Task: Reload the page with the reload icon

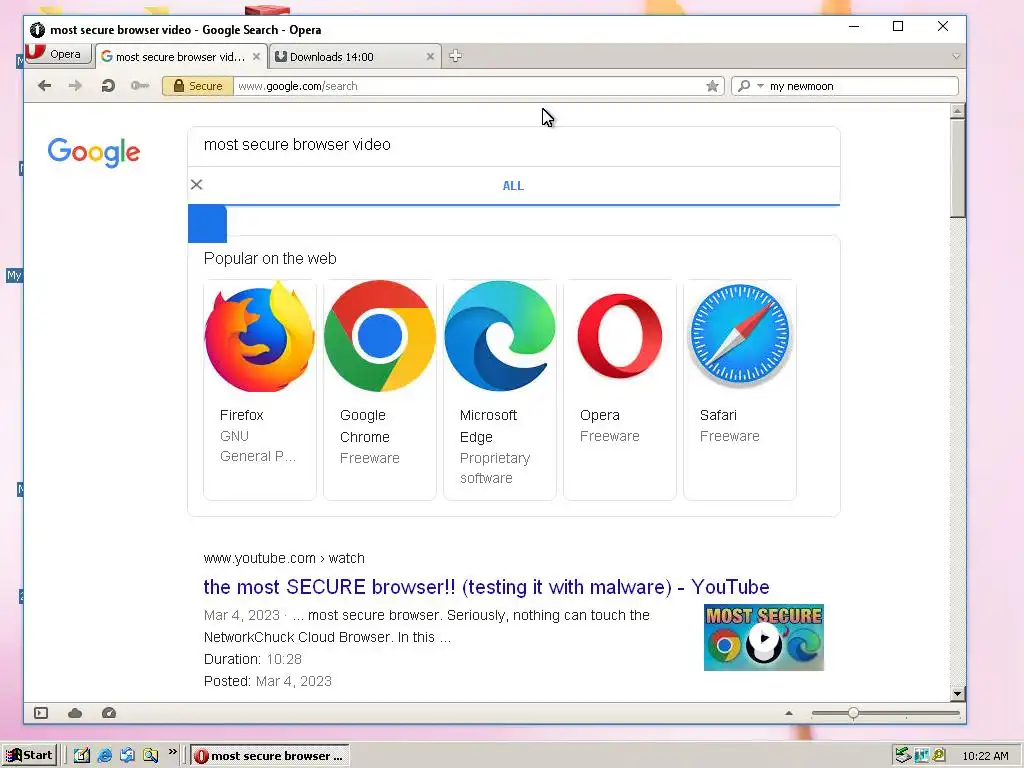Action: pyautogui.click(x=108, y=86)
